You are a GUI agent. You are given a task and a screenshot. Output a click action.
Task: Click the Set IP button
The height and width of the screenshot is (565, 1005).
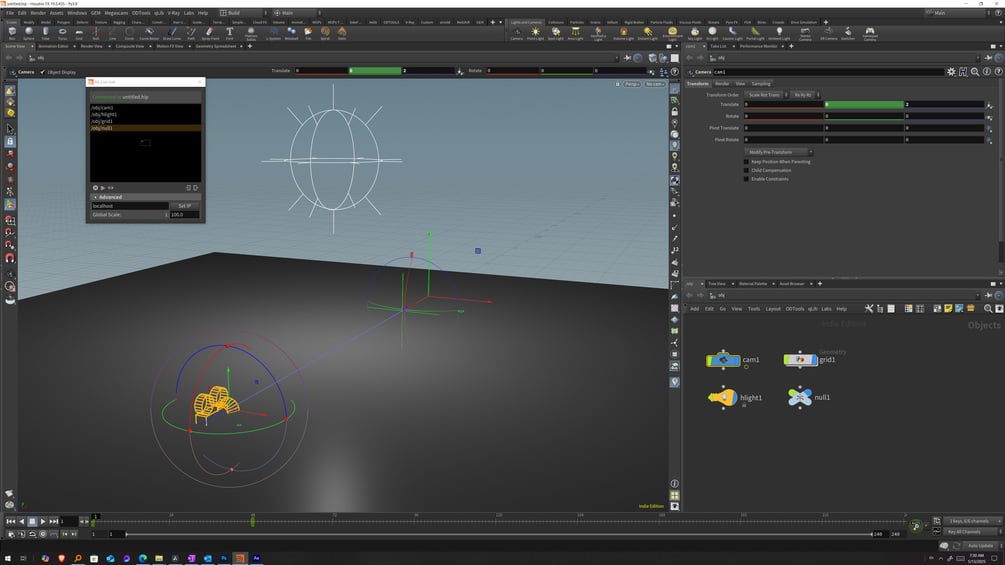184,206
